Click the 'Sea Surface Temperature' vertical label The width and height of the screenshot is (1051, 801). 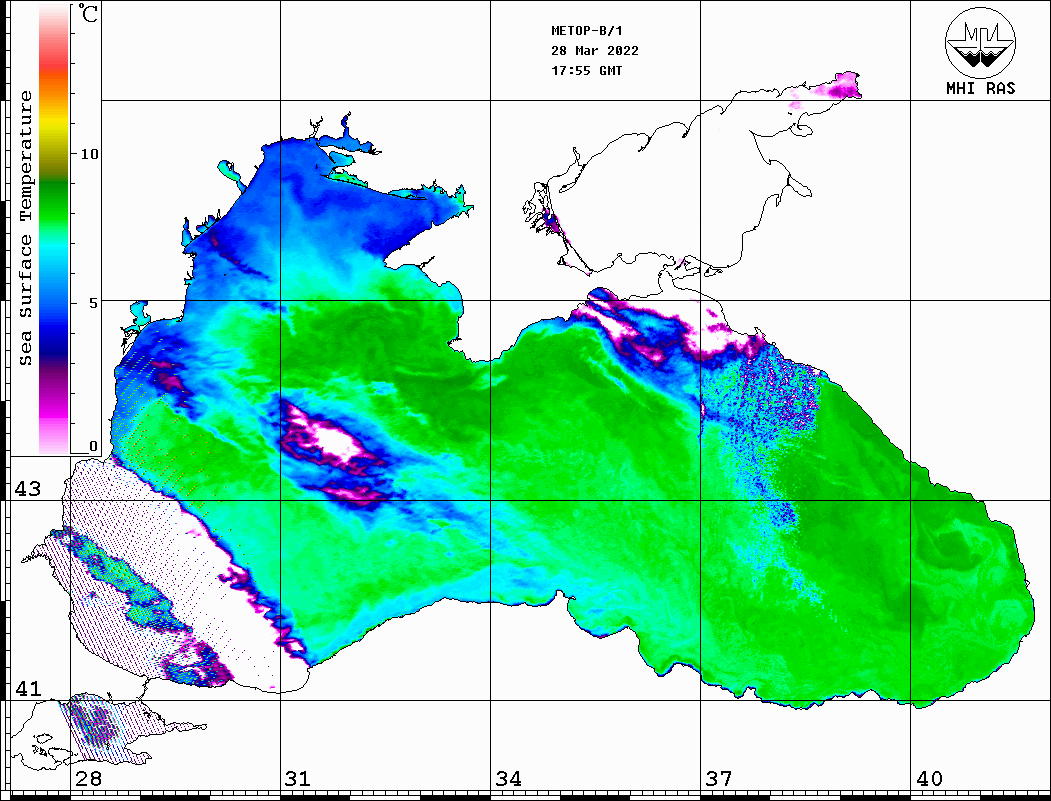25,228
